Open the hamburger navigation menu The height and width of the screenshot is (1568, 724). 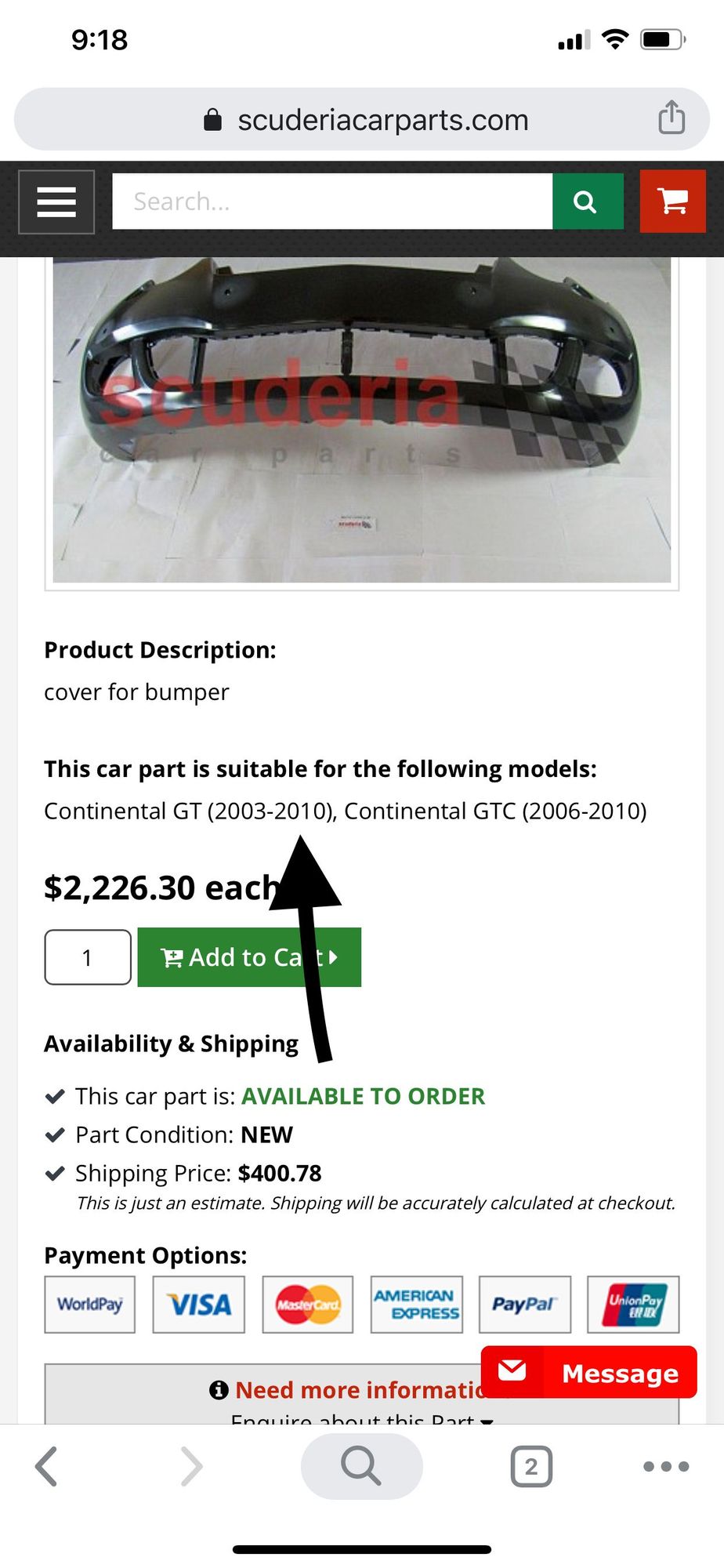tap(56, 202)
